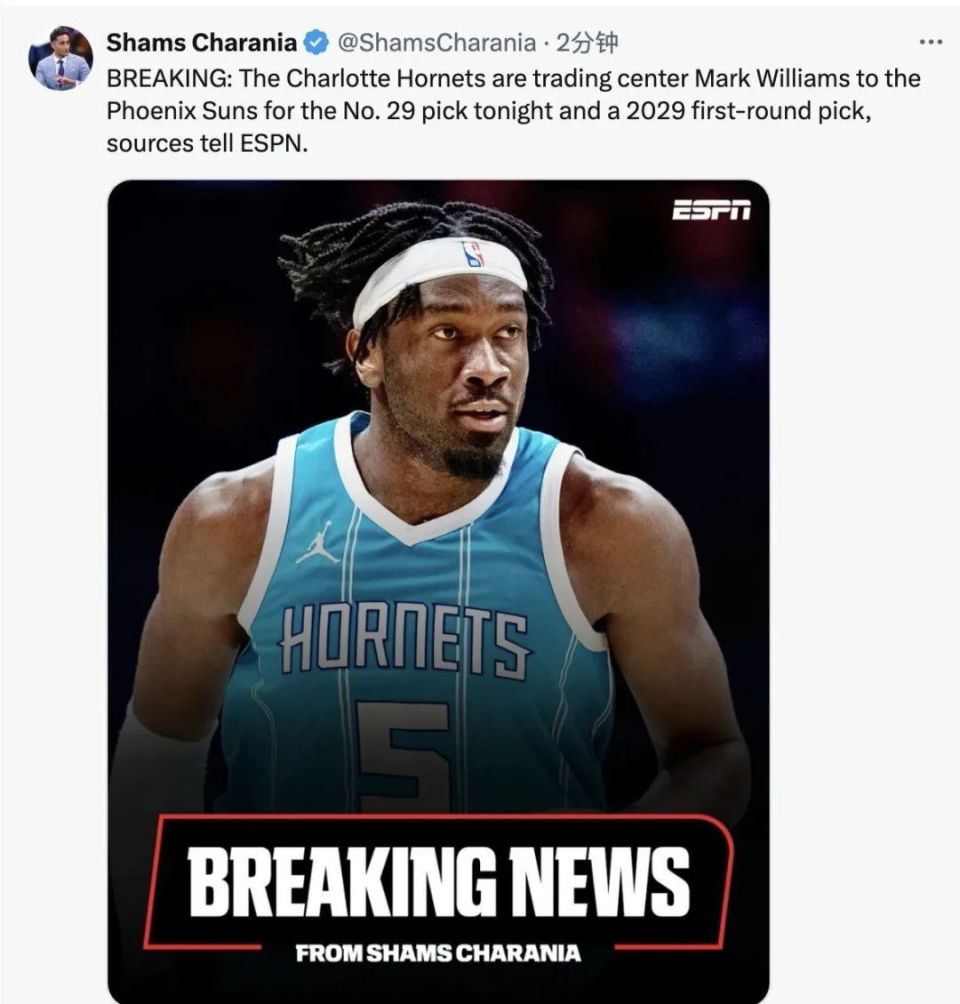Click the ESPN logo on the photo
Image resolution: width=960 pixels, height=1004 pixels.
(x=711, y=209)
